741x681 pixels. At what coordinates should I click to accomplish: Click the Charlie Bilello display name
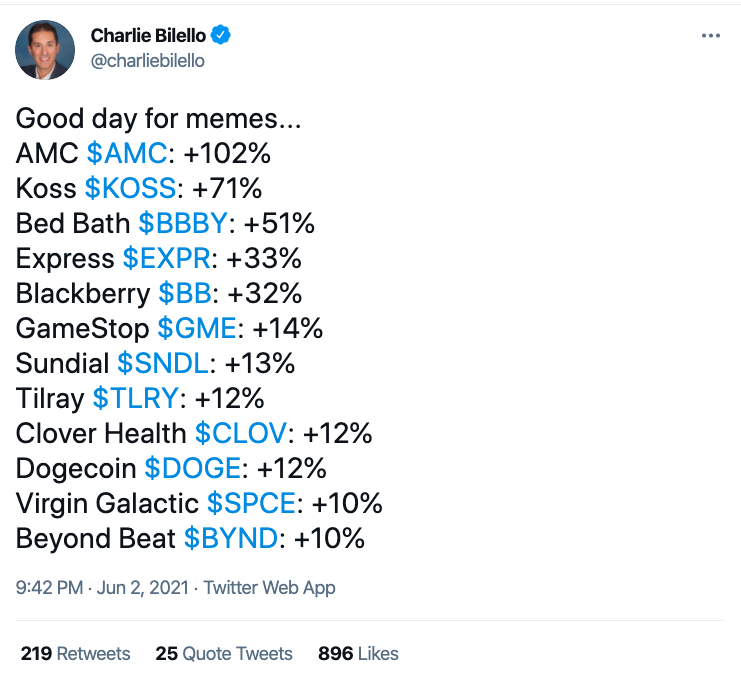coord(148,36)
